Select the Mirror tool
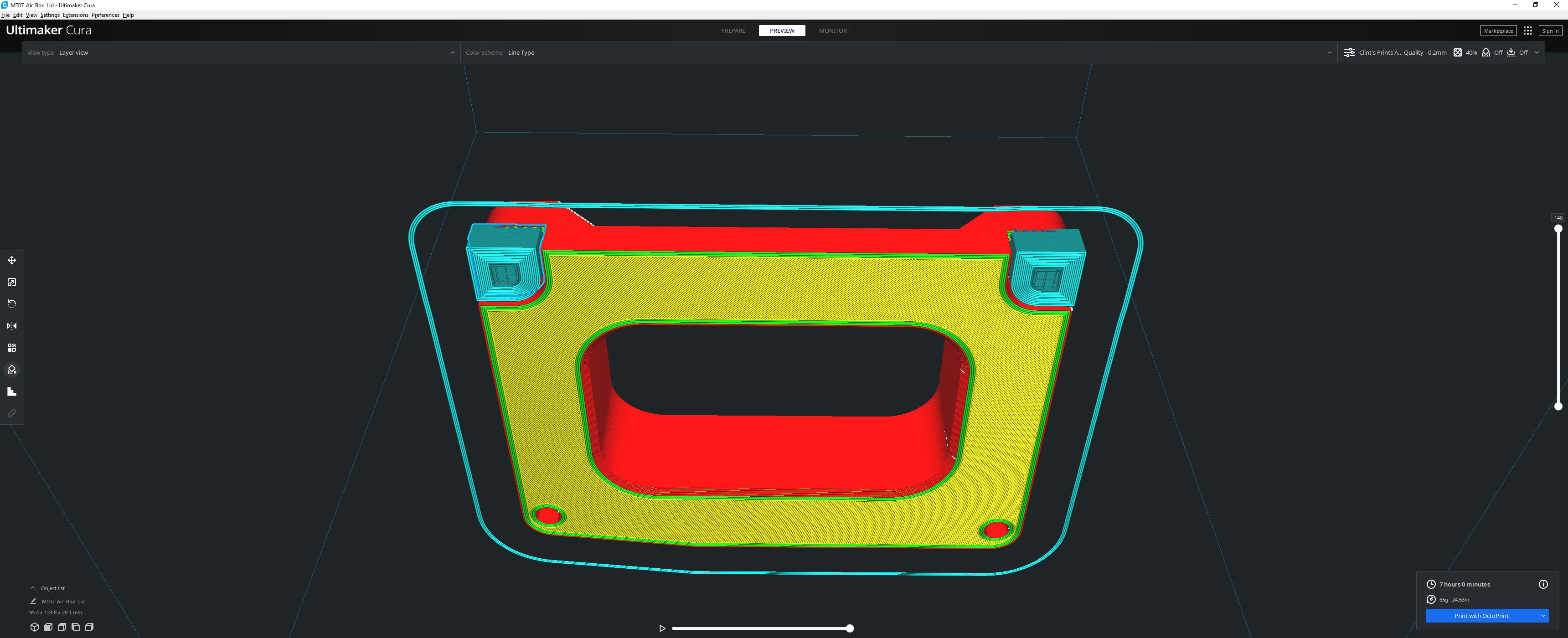Screen dimensions: 1568x638 [11, 326]
